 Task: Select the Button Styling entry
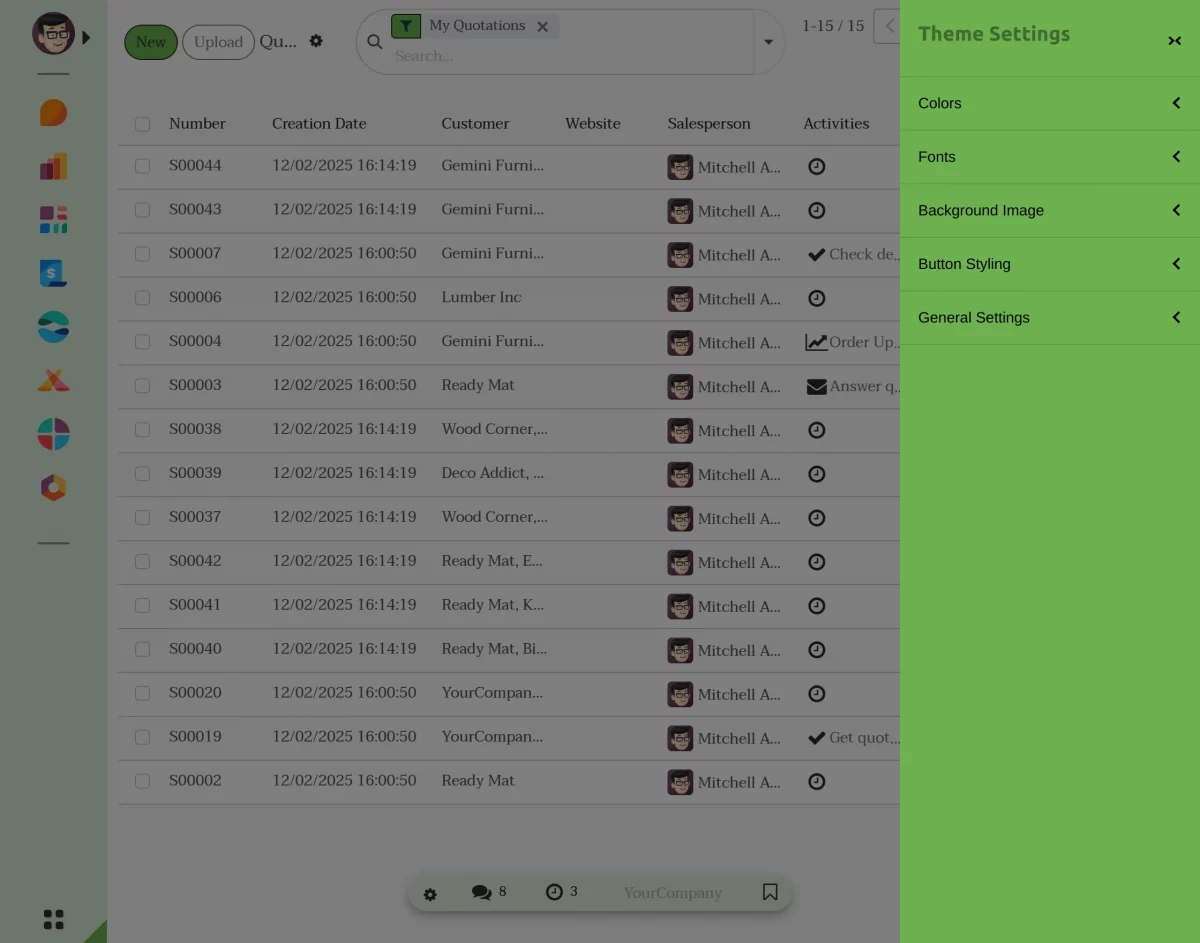click(x=1047, y=264)
